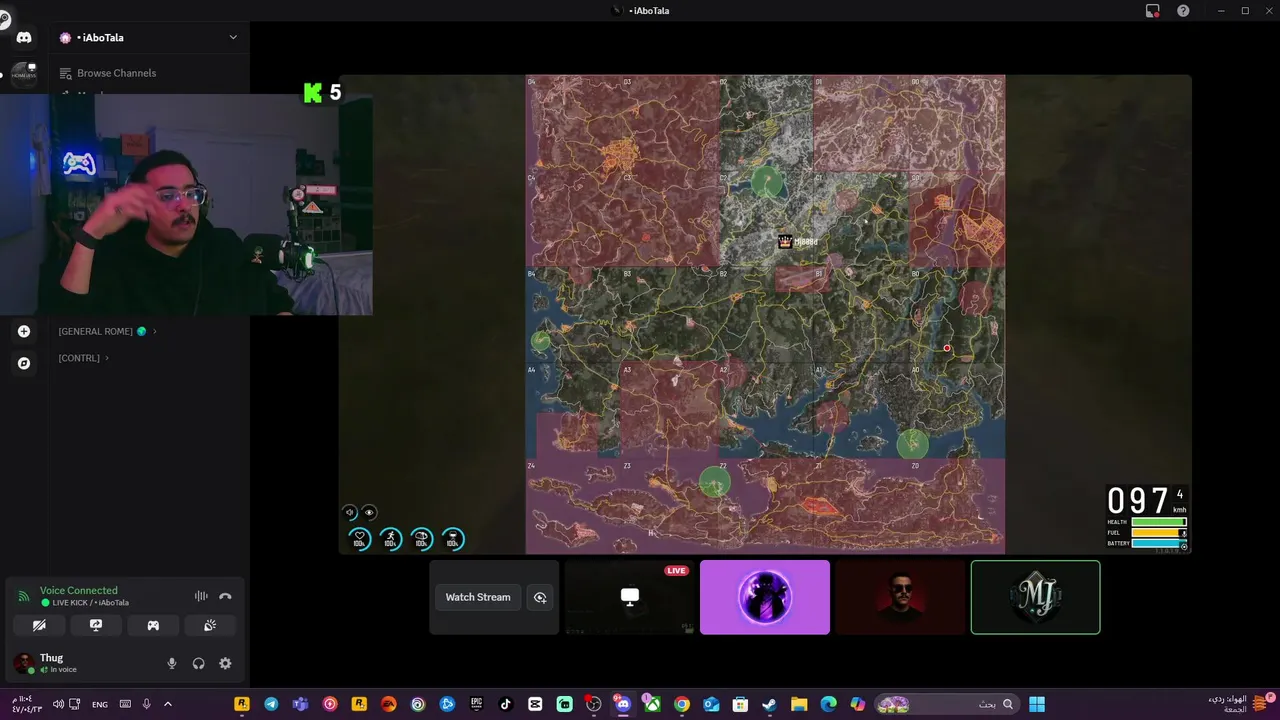
Task: Open the taskbar clock and date
Action: click(x=27, y=704)
